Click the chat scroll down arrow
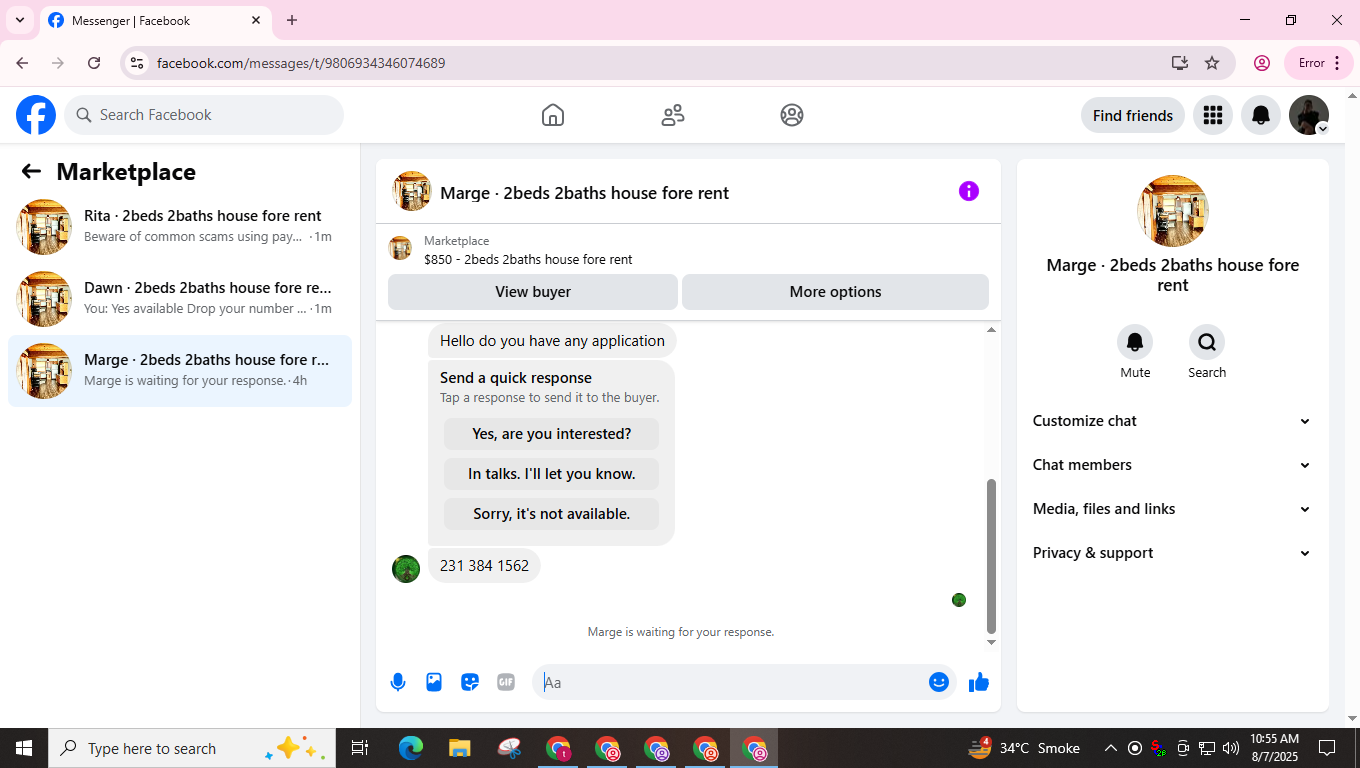The image size is (1360, 768). click(991, 642)
